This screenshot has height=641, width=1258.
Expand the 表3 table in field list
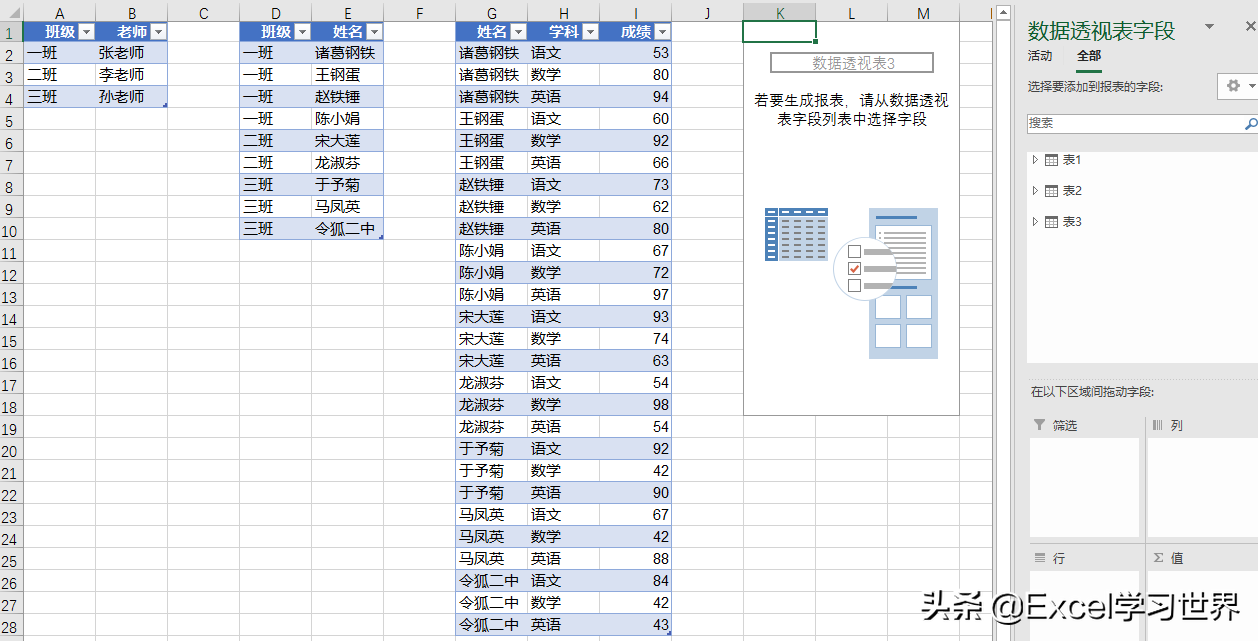click(x=1036, y=222)
